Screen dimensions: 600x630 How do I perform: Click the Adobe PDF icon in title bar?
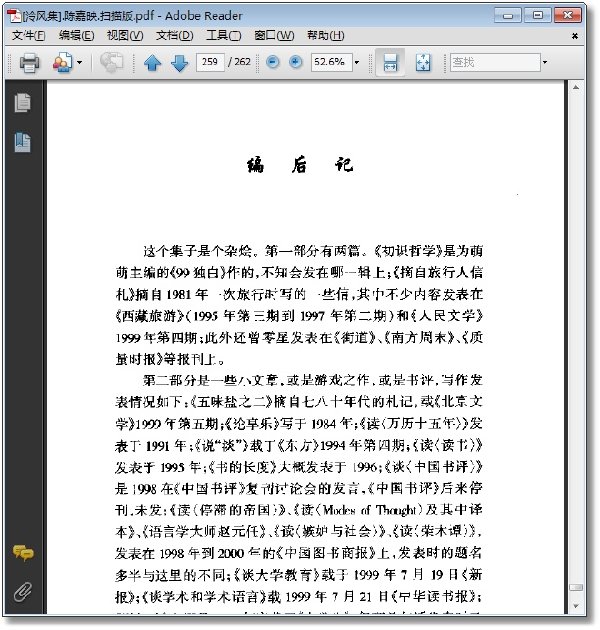15,16
